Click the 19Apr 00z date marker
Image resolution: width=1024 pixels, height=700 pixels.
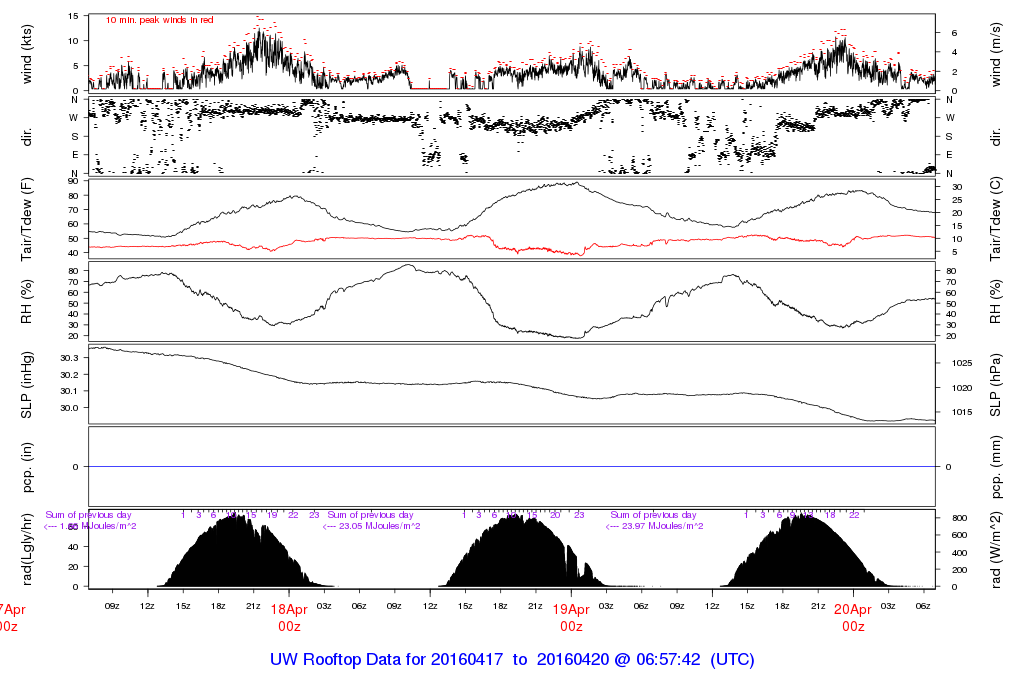pos(571,618)
